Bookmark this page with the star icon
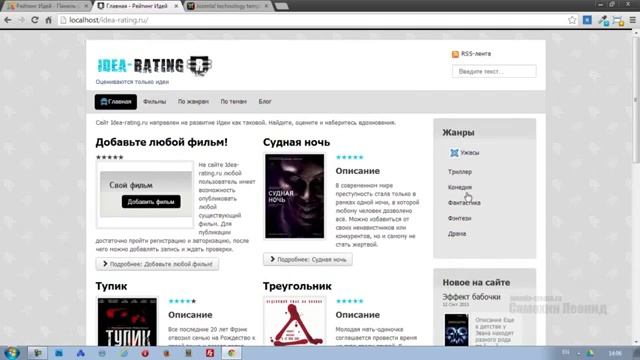Viewport: 640px width, 360px height. click(572, 20)
